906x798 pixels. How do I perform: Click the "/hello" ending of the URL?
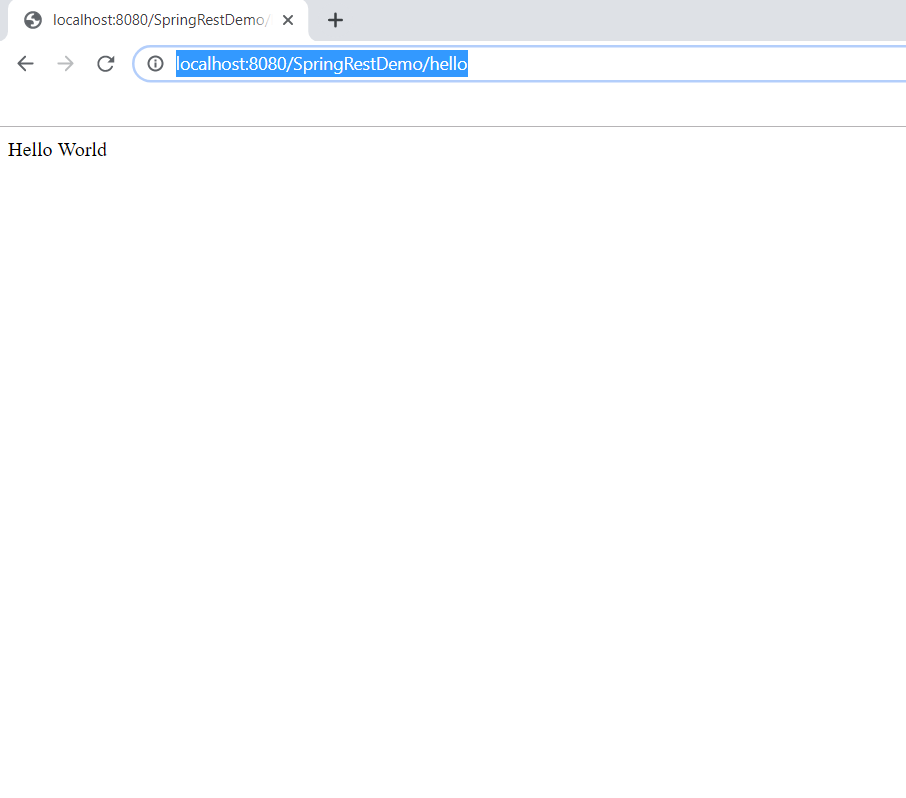[446, 64]
